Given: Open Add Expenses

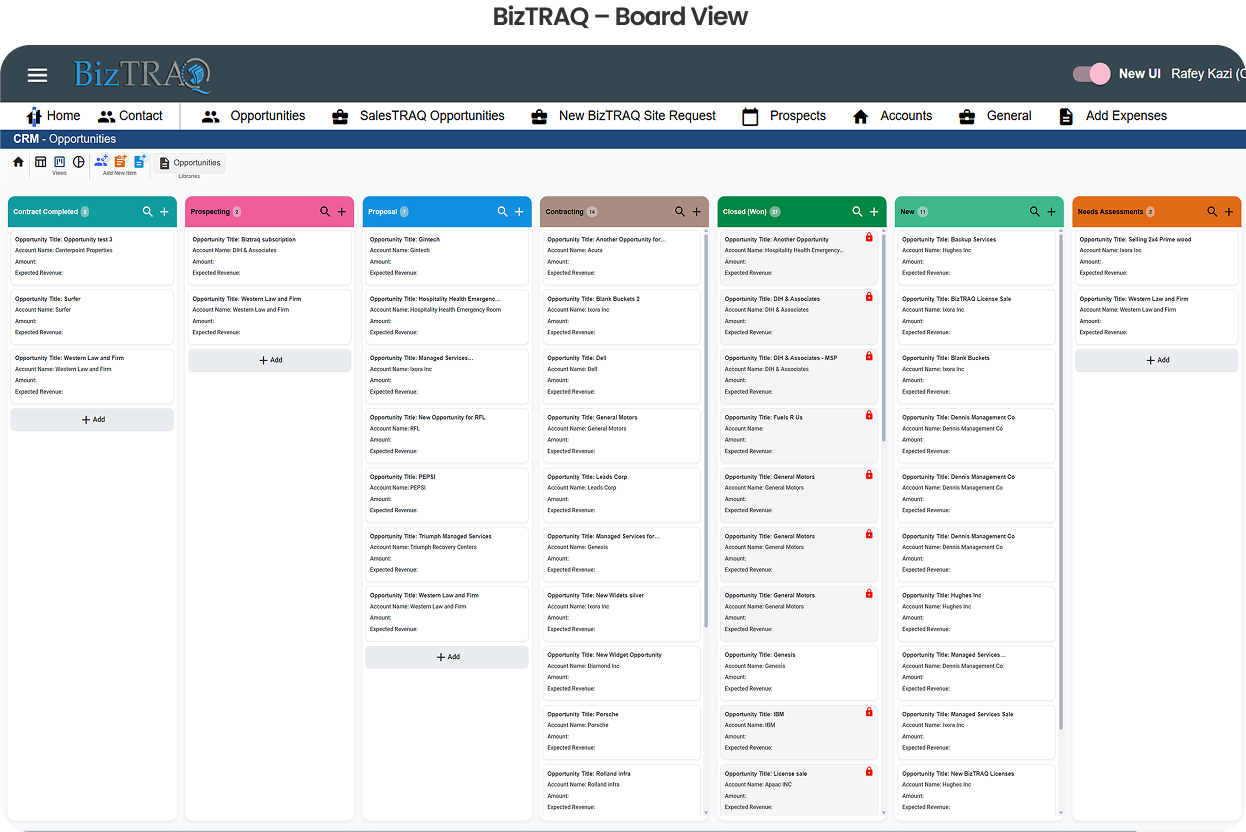Looking at the screenshot, I should coord(1112,116).
